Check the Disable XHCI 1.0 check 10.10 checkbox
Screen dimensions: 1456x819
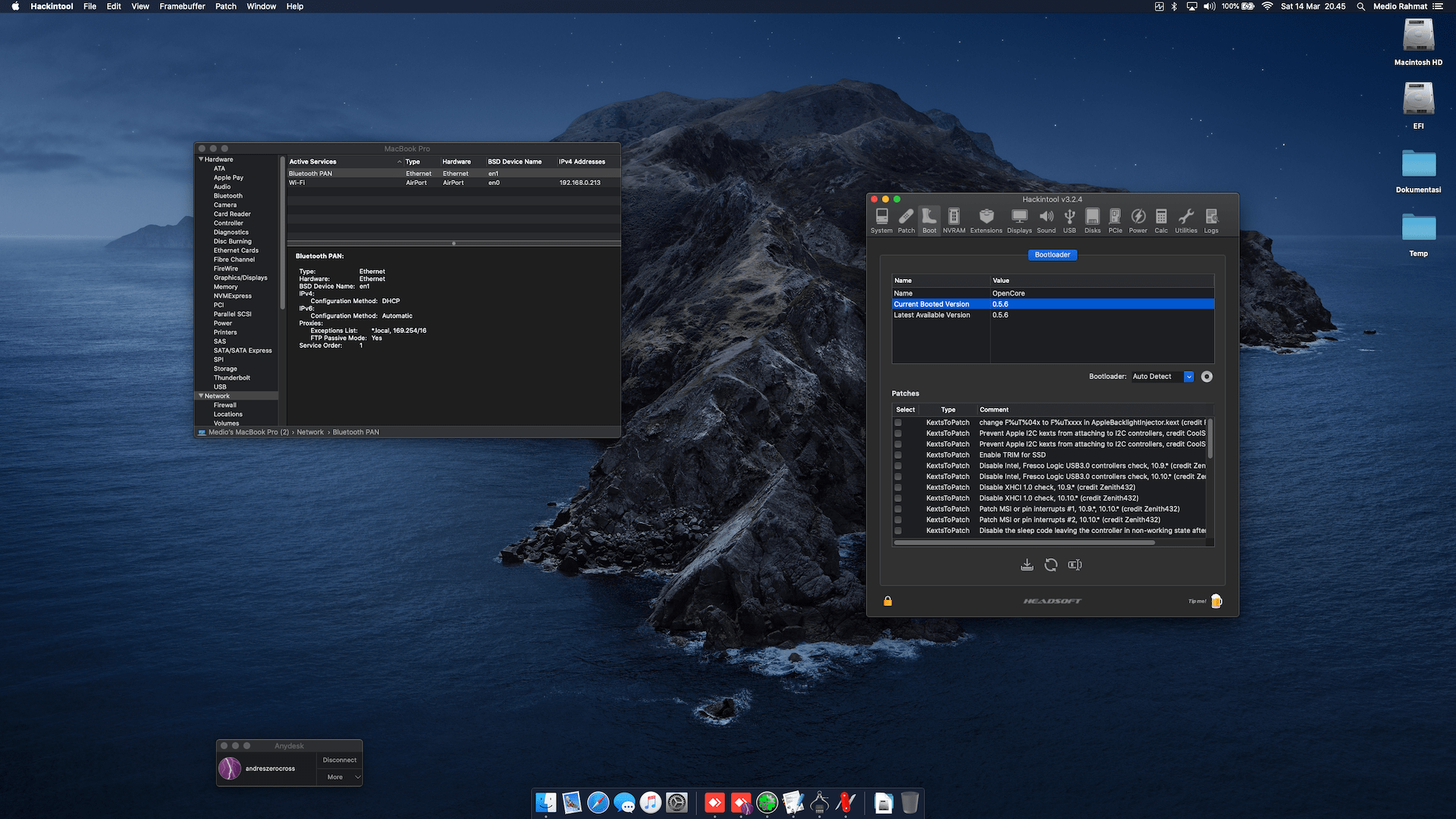point(898,499)
